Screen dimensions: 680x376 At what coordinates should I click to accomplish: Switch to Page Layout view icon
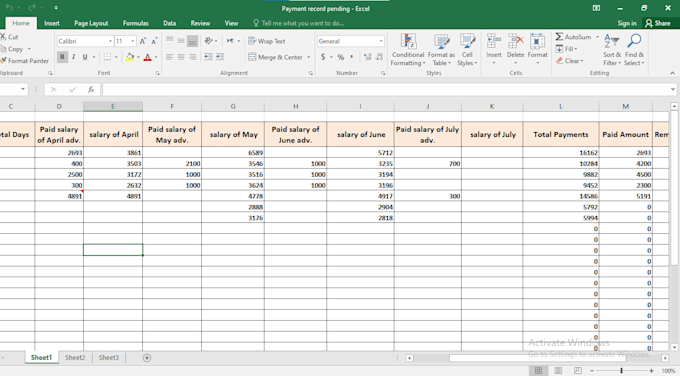point(558,371)
